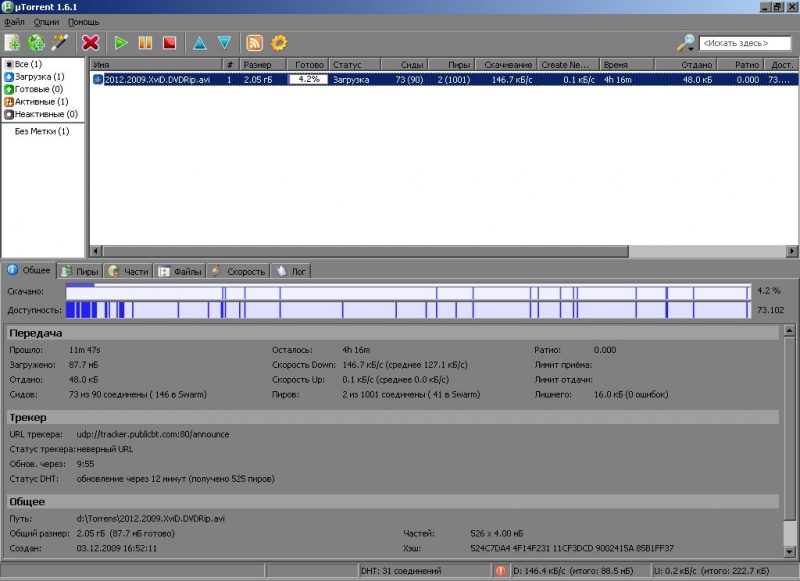Select the Без Метки (1) label
Screen dimensions: 800x581
[42, 131]
